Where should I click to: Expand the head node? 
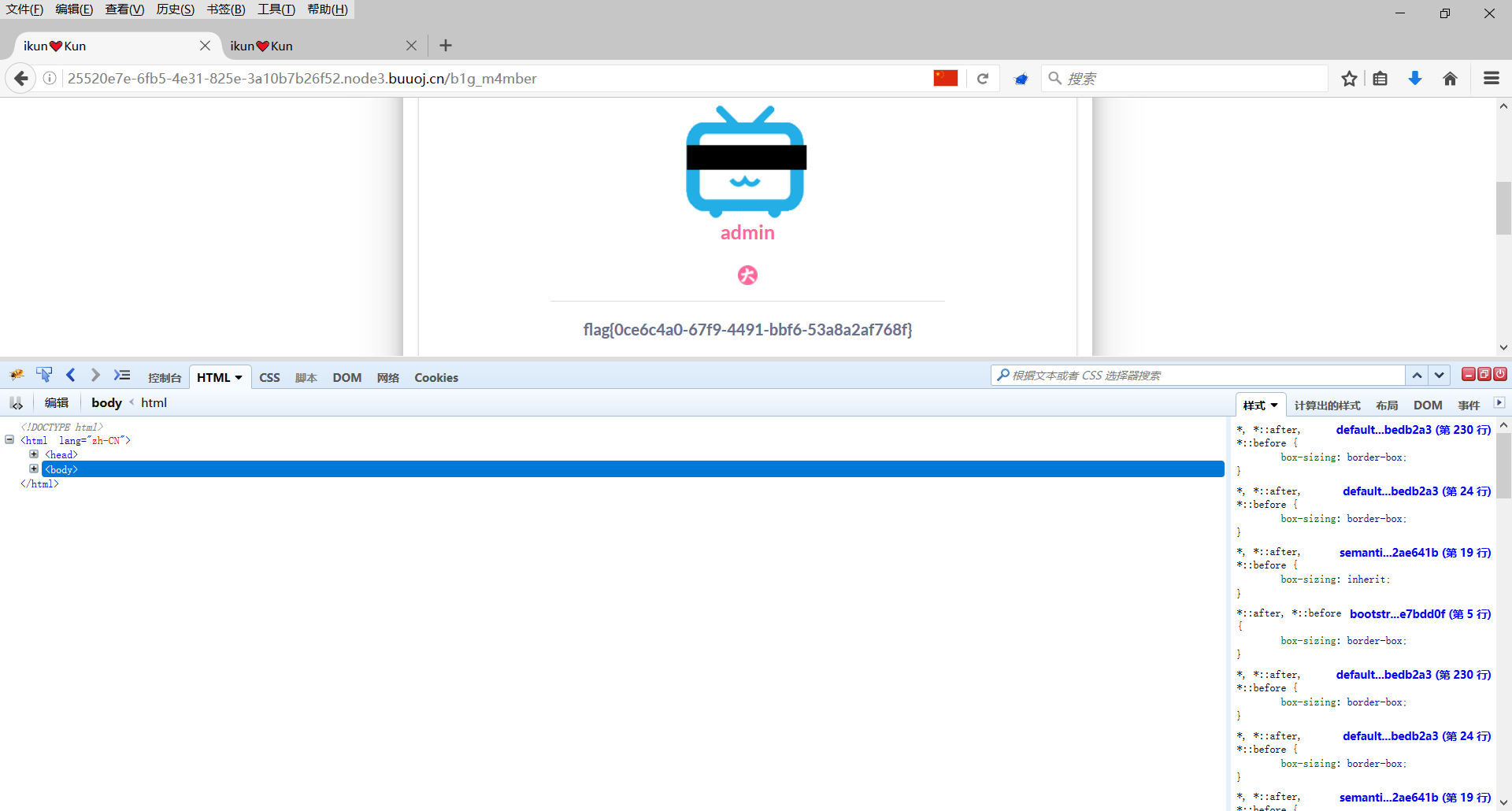tap(34, 454)
